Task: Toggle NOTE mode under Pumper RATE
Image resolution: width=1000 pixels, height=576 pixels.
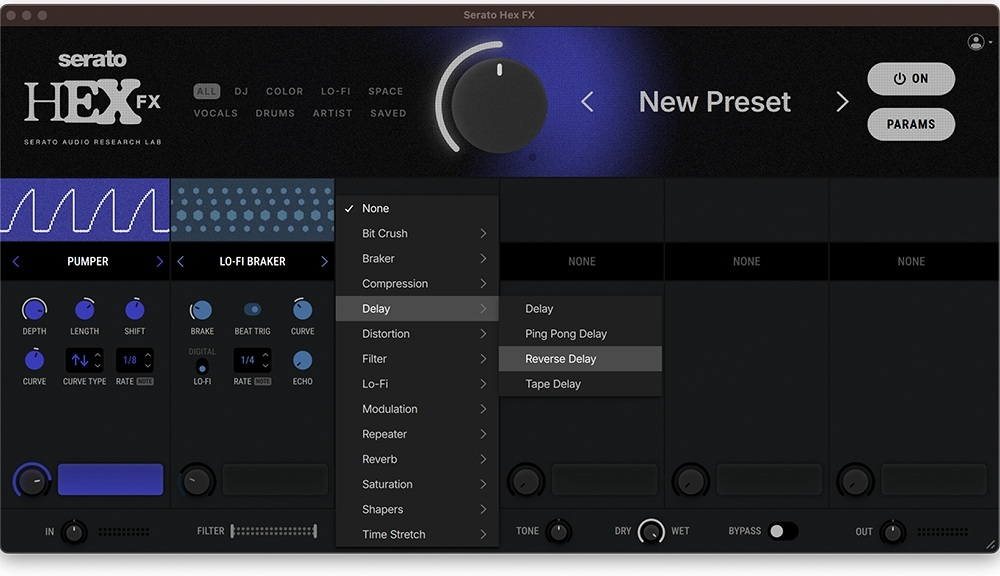Action: (145, 381)
